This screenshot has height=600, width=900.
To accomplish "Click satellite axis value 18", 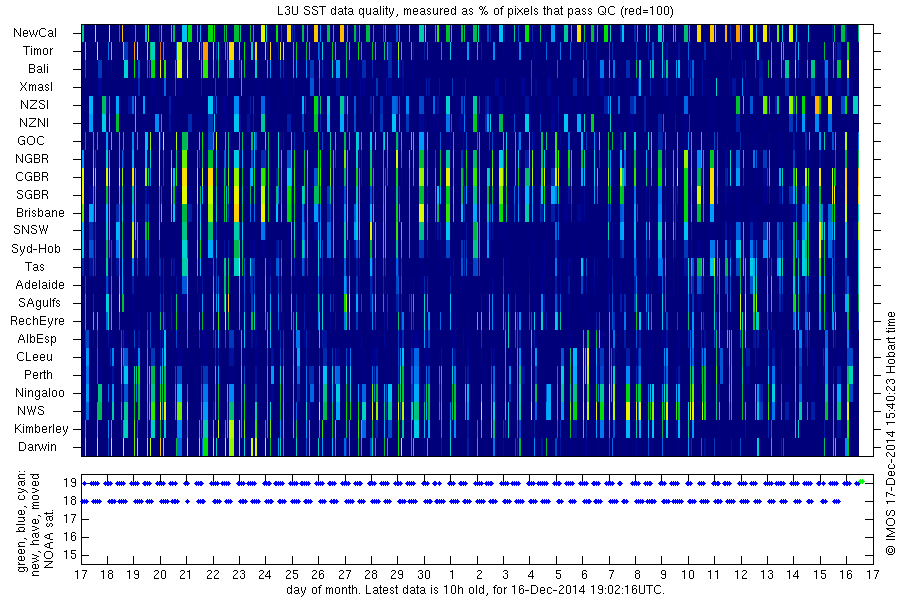I will [70, 501].
